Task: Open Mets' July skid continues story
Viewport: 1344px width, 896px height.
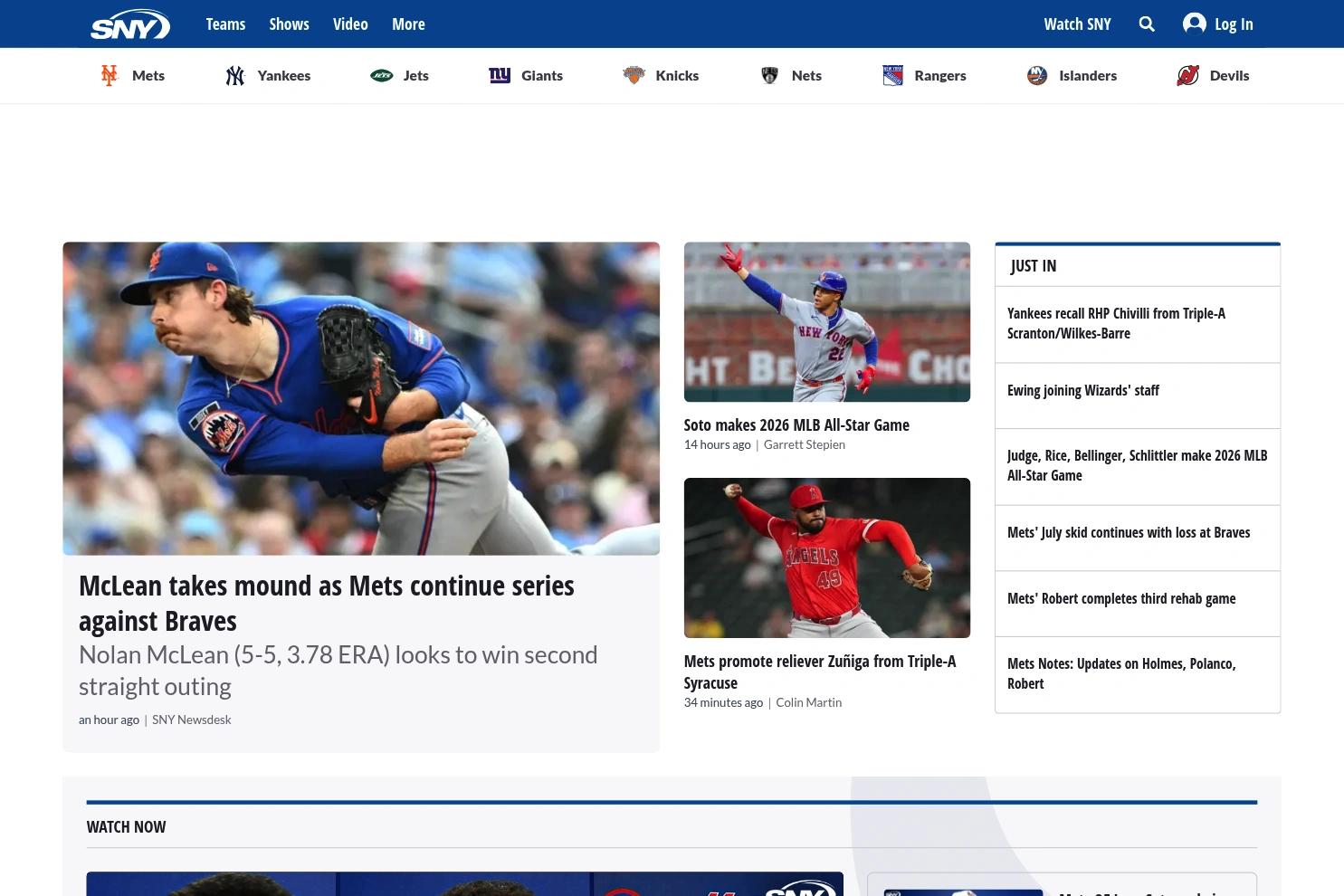Action: (x=1129, y=532)
